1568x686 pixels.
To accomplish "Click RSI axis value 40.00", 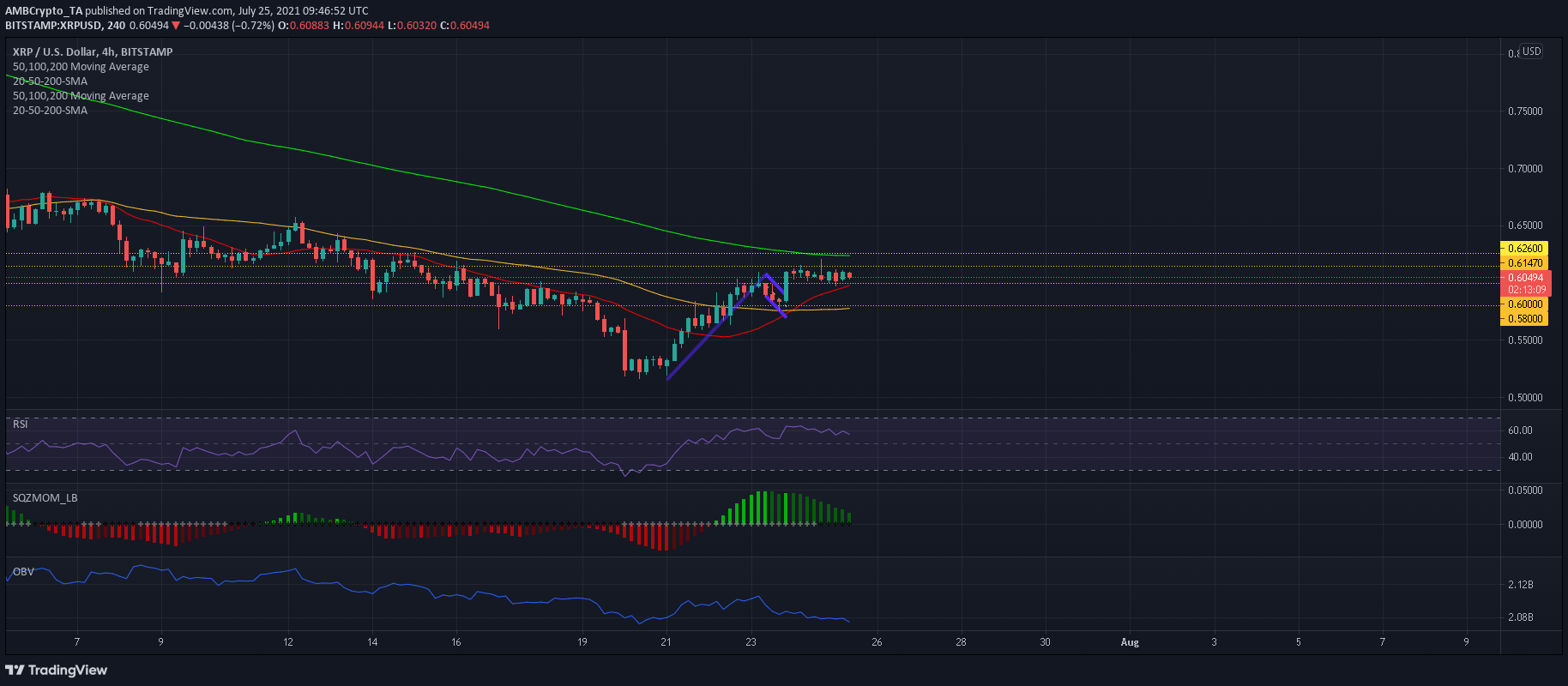I will click(x=1520, y=457).
